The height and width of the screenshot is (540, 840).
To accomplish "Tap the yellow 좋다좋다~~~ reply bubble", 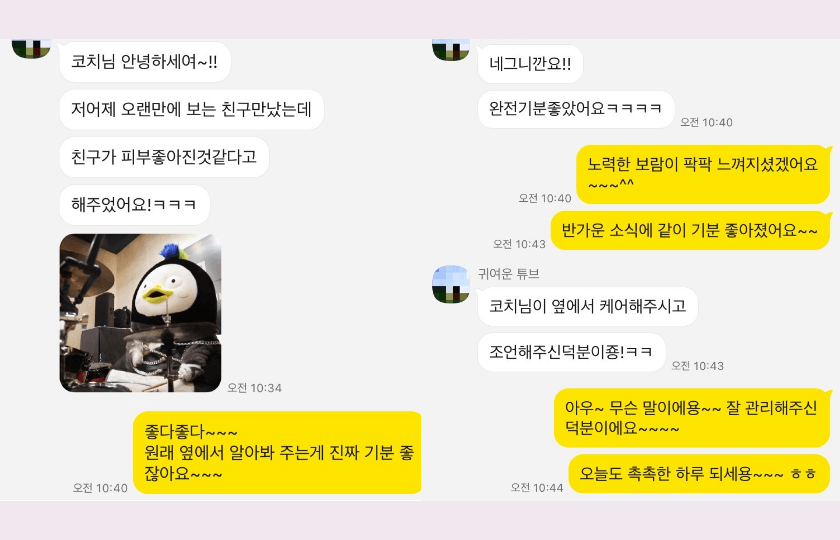I will pos(277,453).
